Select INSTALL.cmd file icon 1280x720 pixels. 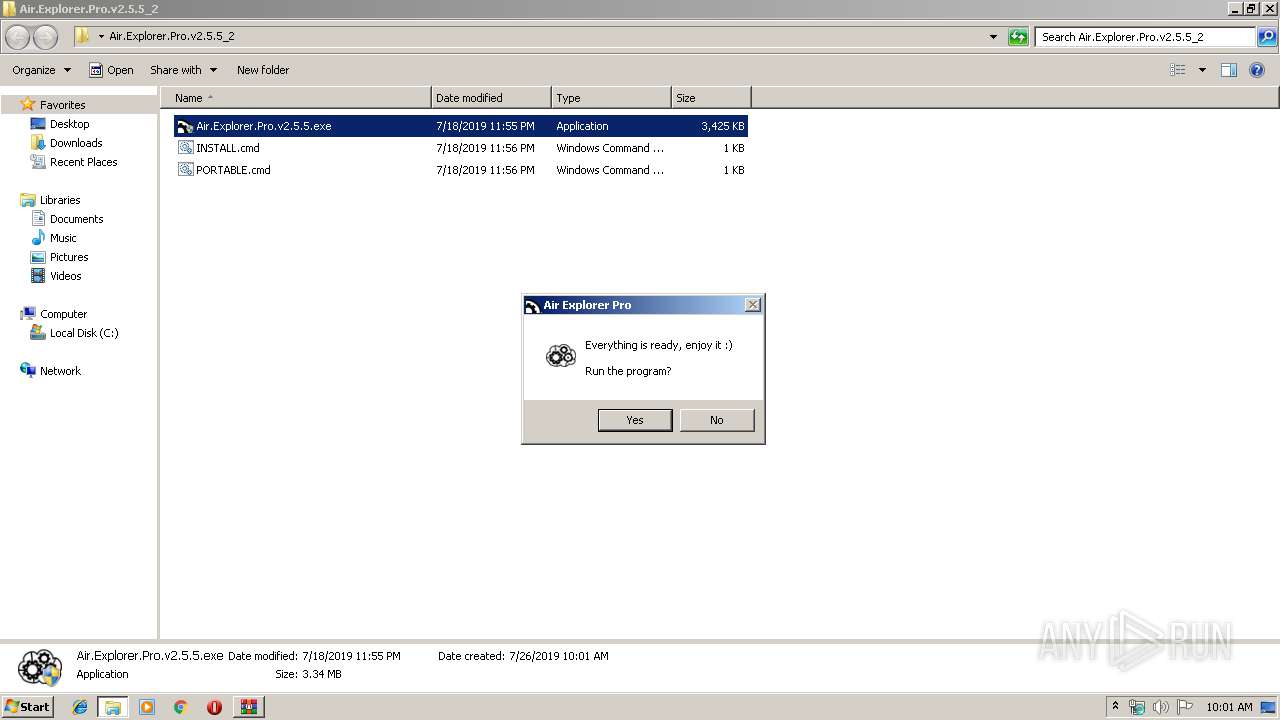[x=185, y=148]
